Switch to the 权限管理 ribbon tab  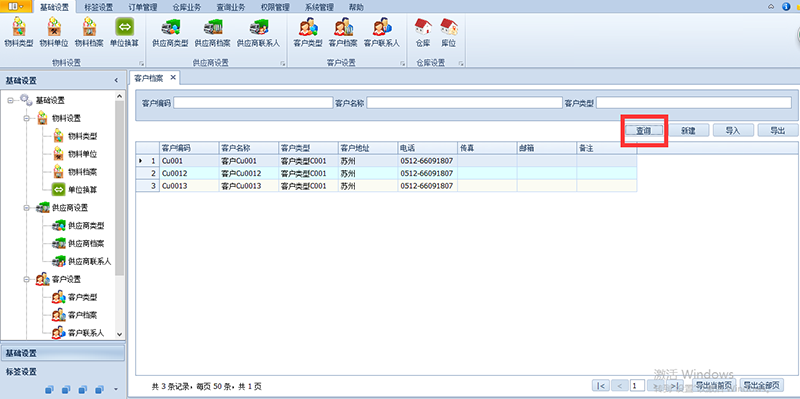[275, 7]
